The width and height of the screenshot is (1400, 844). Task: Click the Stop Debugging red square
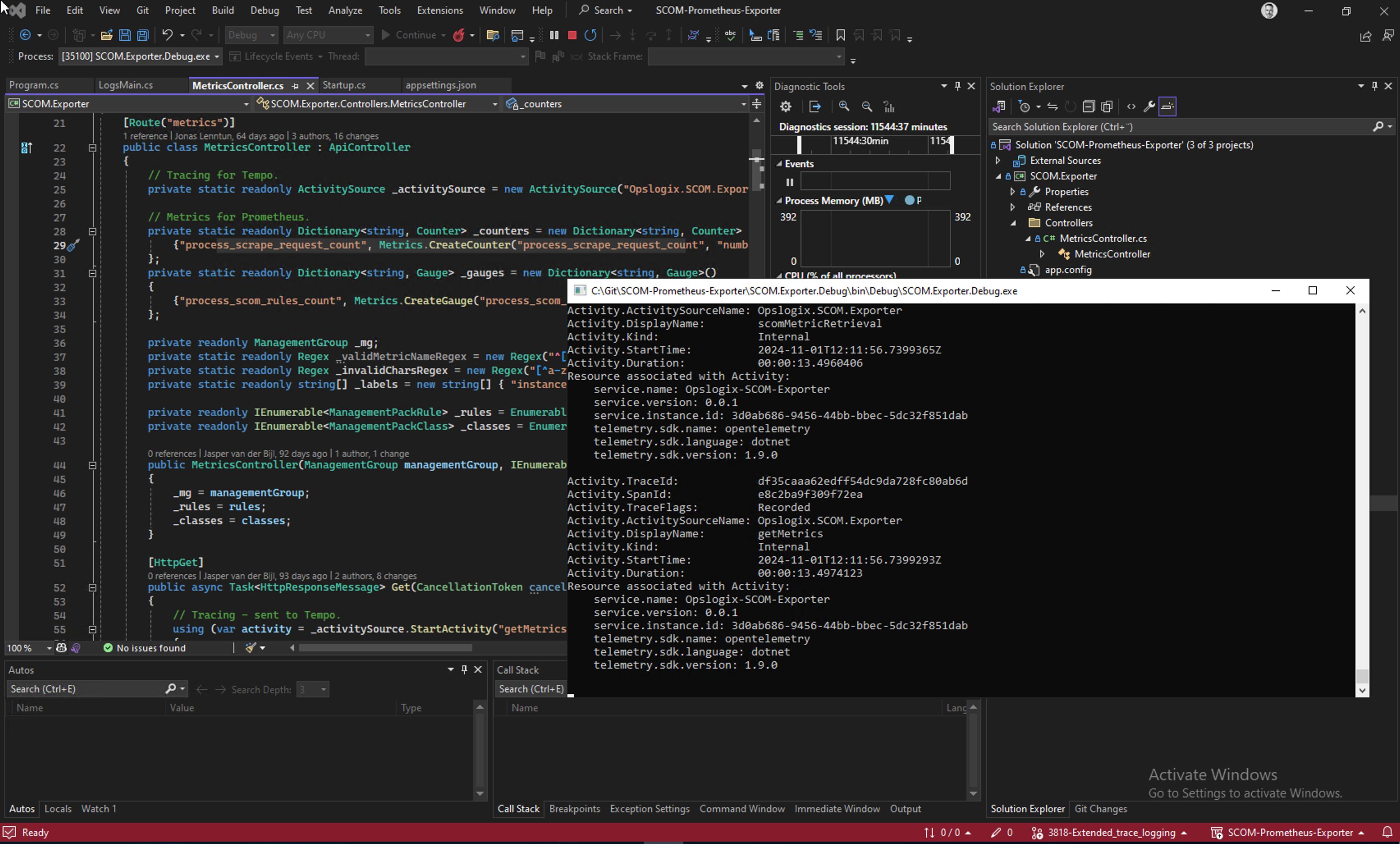[x=572, y=35]
